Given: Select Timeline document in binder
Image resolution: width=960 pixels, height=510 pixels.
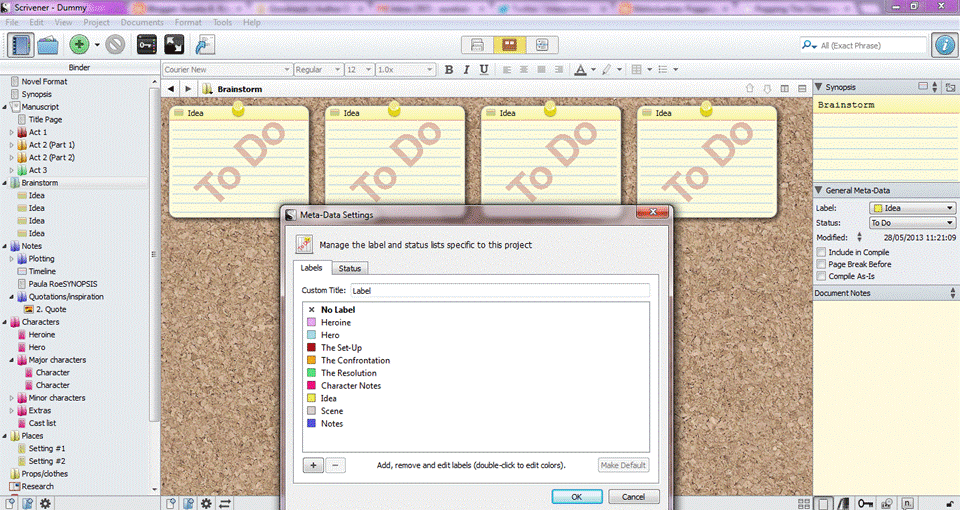Looking at the screenshot, I should point(42,271).
